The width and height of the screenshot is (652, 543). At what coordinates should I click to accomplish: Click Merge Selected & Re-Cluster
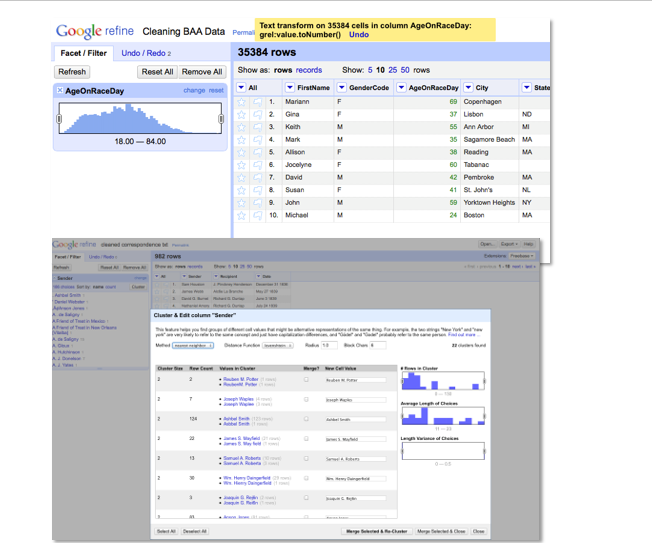click(x=377, y=531)
